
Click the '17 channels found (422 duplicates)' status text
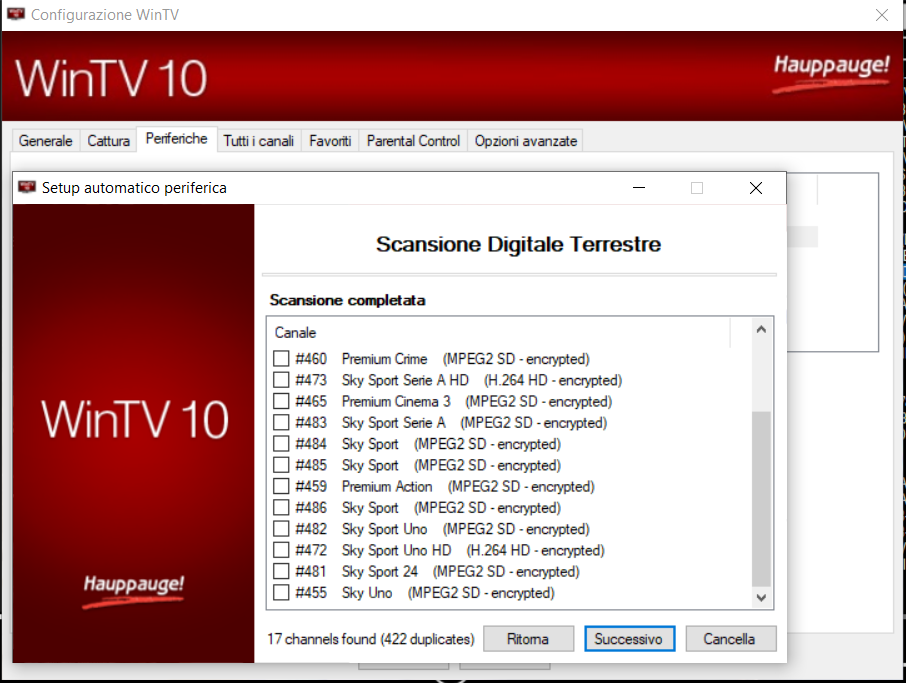tap(371, 639)
